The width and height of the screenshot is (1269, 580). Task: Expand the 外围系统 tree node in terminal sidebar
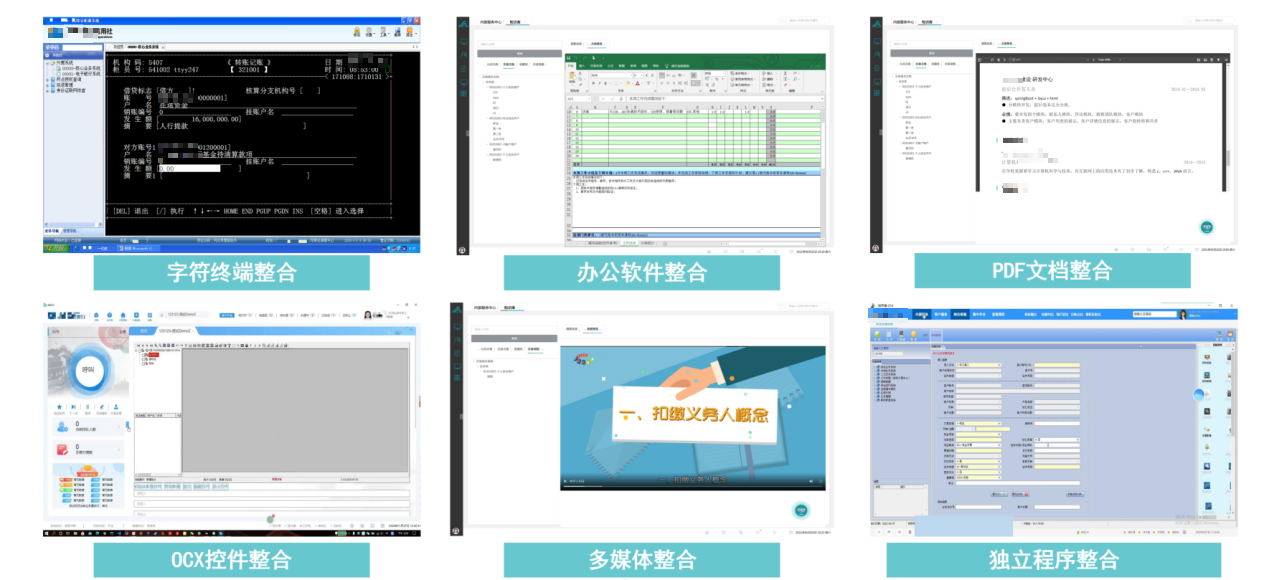click(x=47, y=62)
